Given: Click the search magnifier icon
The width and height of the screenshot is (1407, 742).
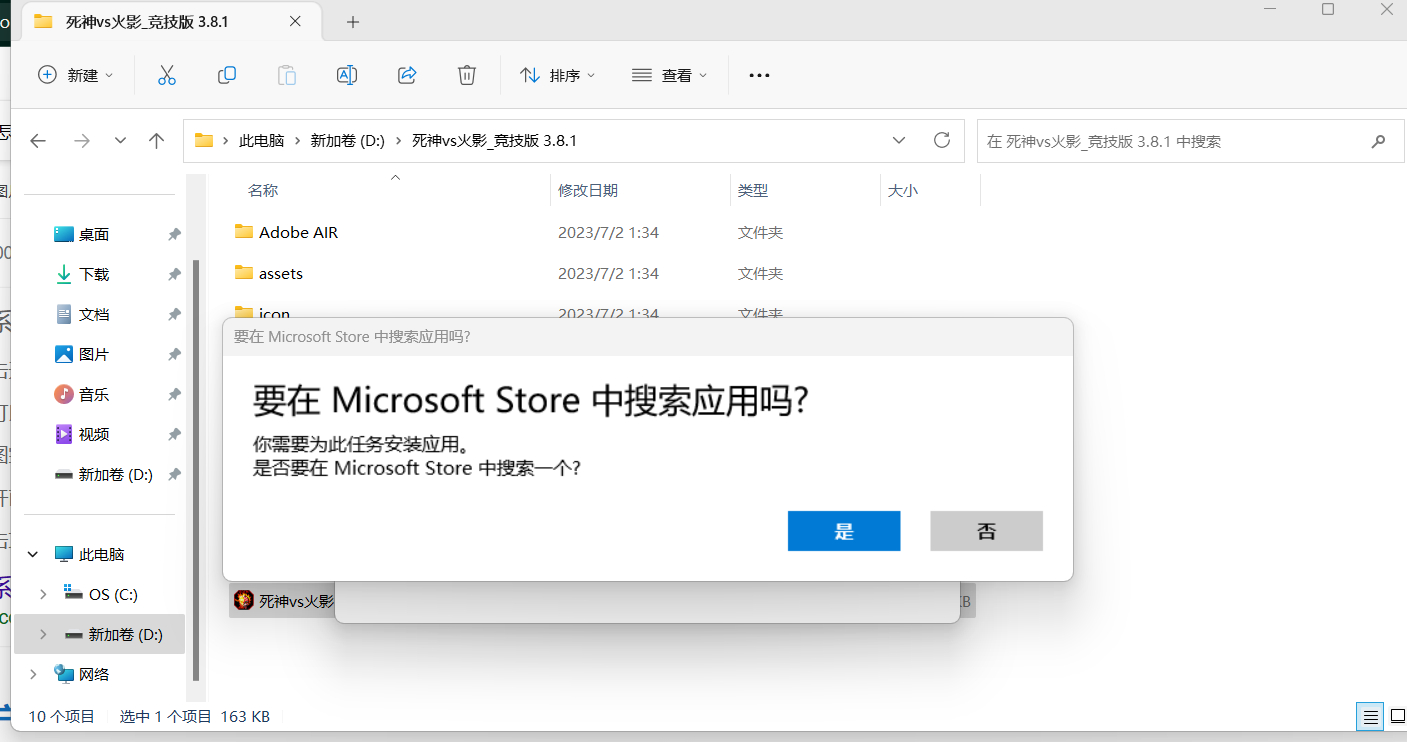Looking at the screenshot, I should 1379,141.
